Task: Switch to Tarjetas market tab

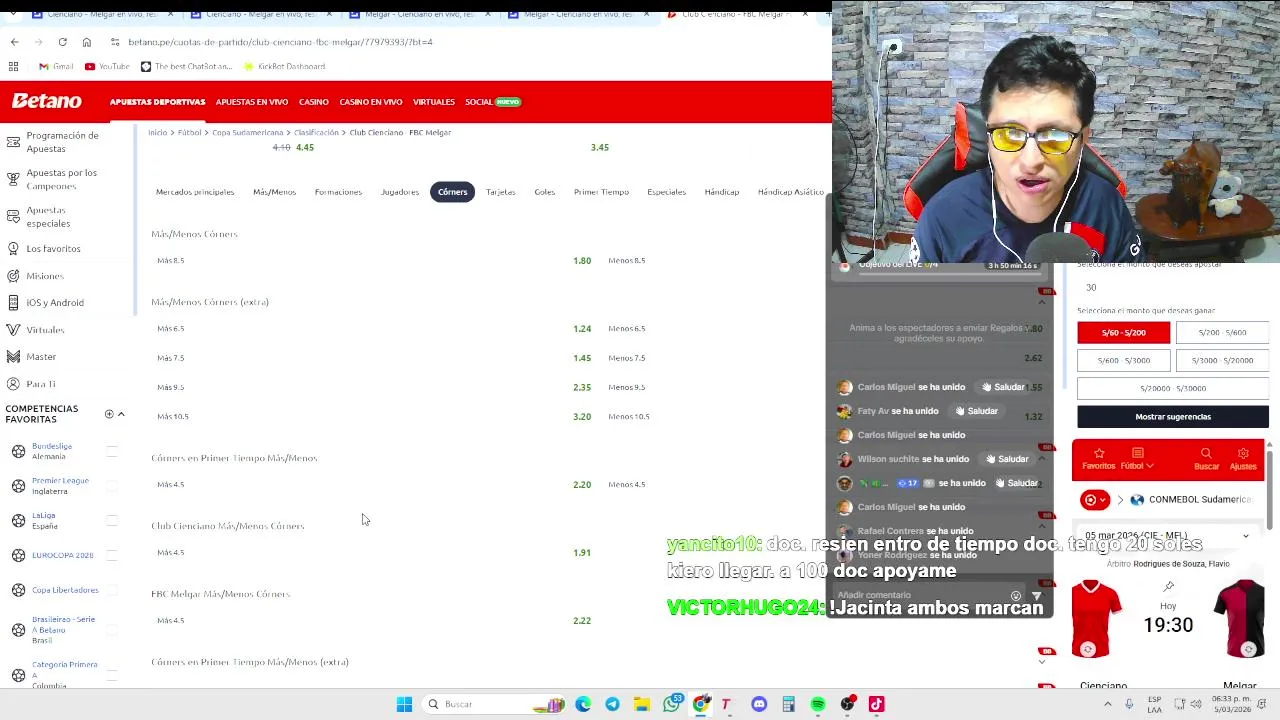Action: [500, 192]
